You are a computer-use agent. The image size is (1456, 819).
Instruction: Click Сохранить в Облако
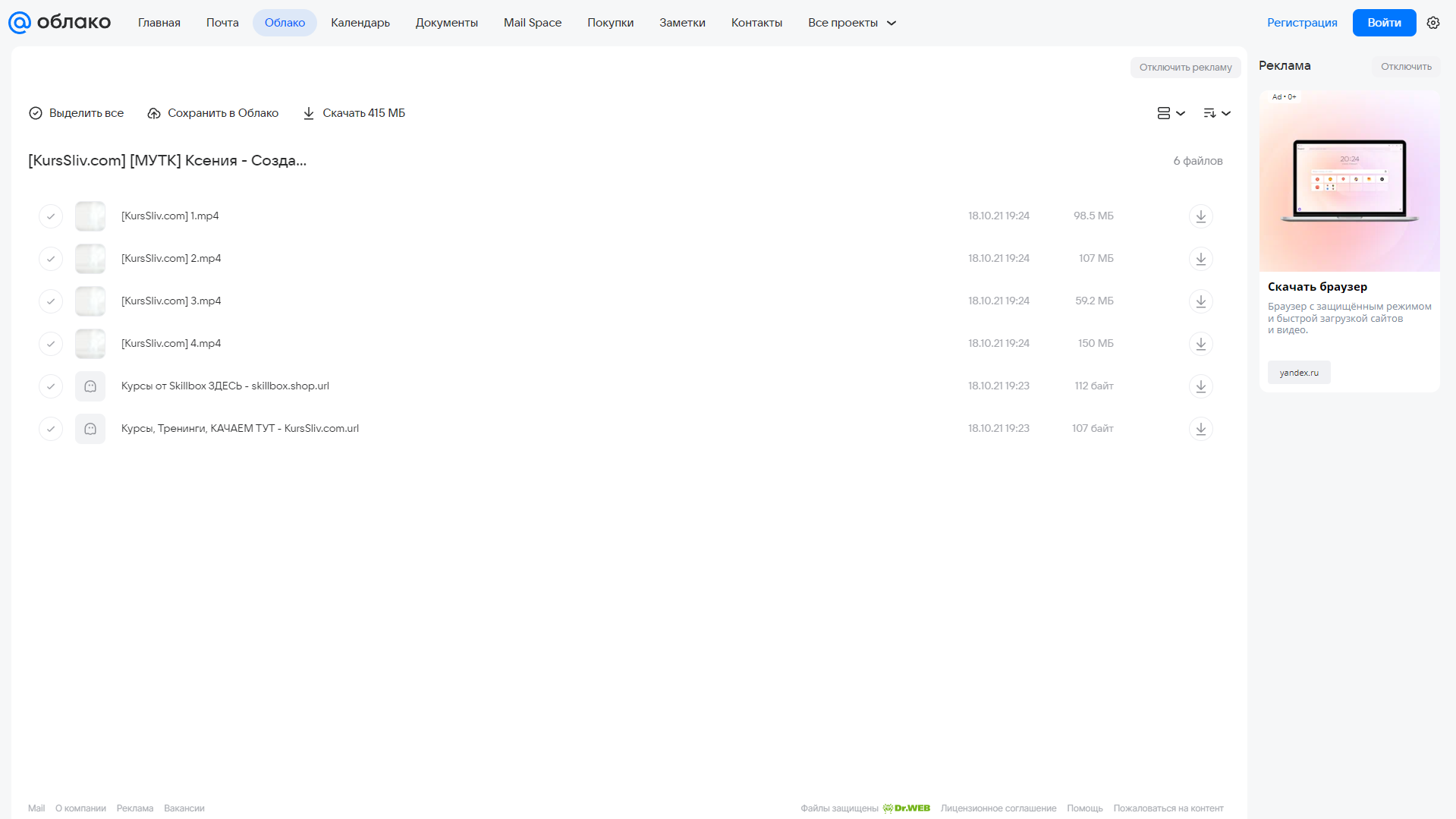[213, 113]
